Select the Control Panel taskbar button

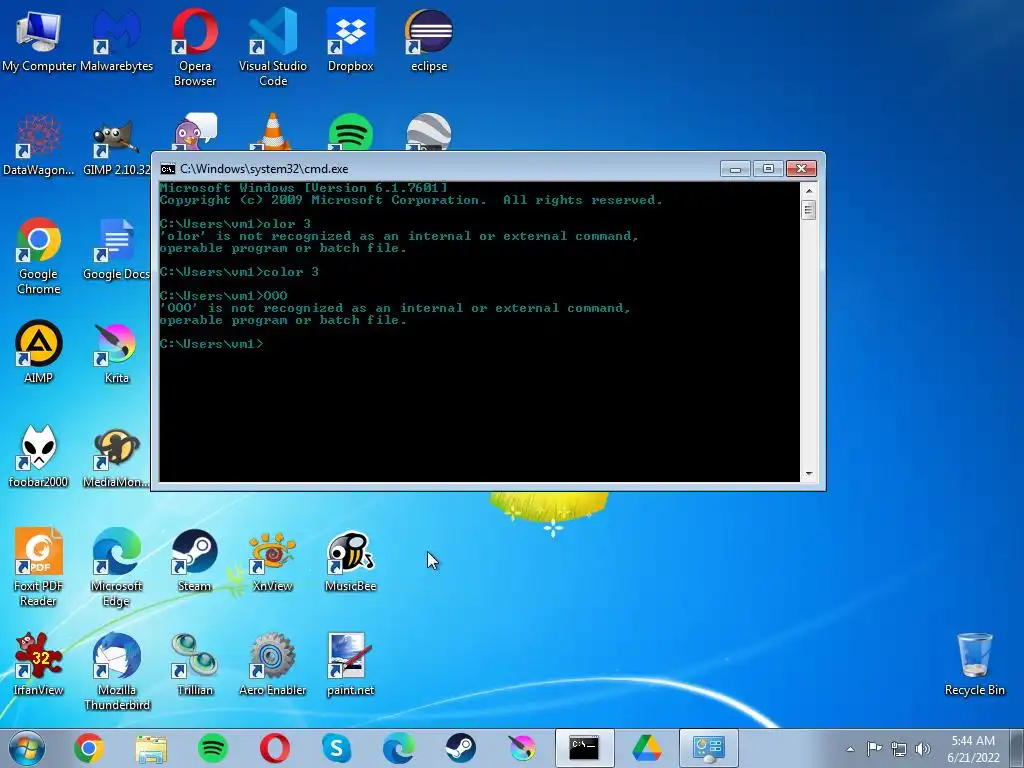click(x=709, y=748)
